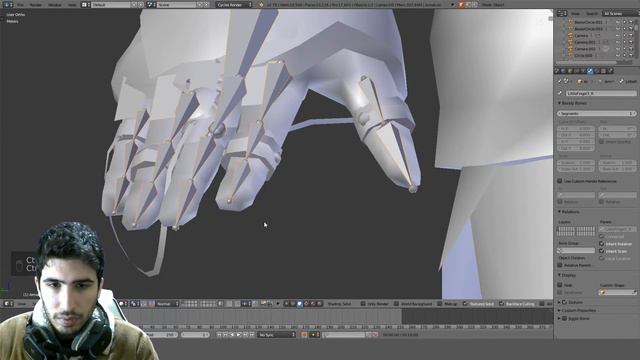Toggle the Backface Culling checkbox
The width and height of the screenshot is (640, 360).
501,304
